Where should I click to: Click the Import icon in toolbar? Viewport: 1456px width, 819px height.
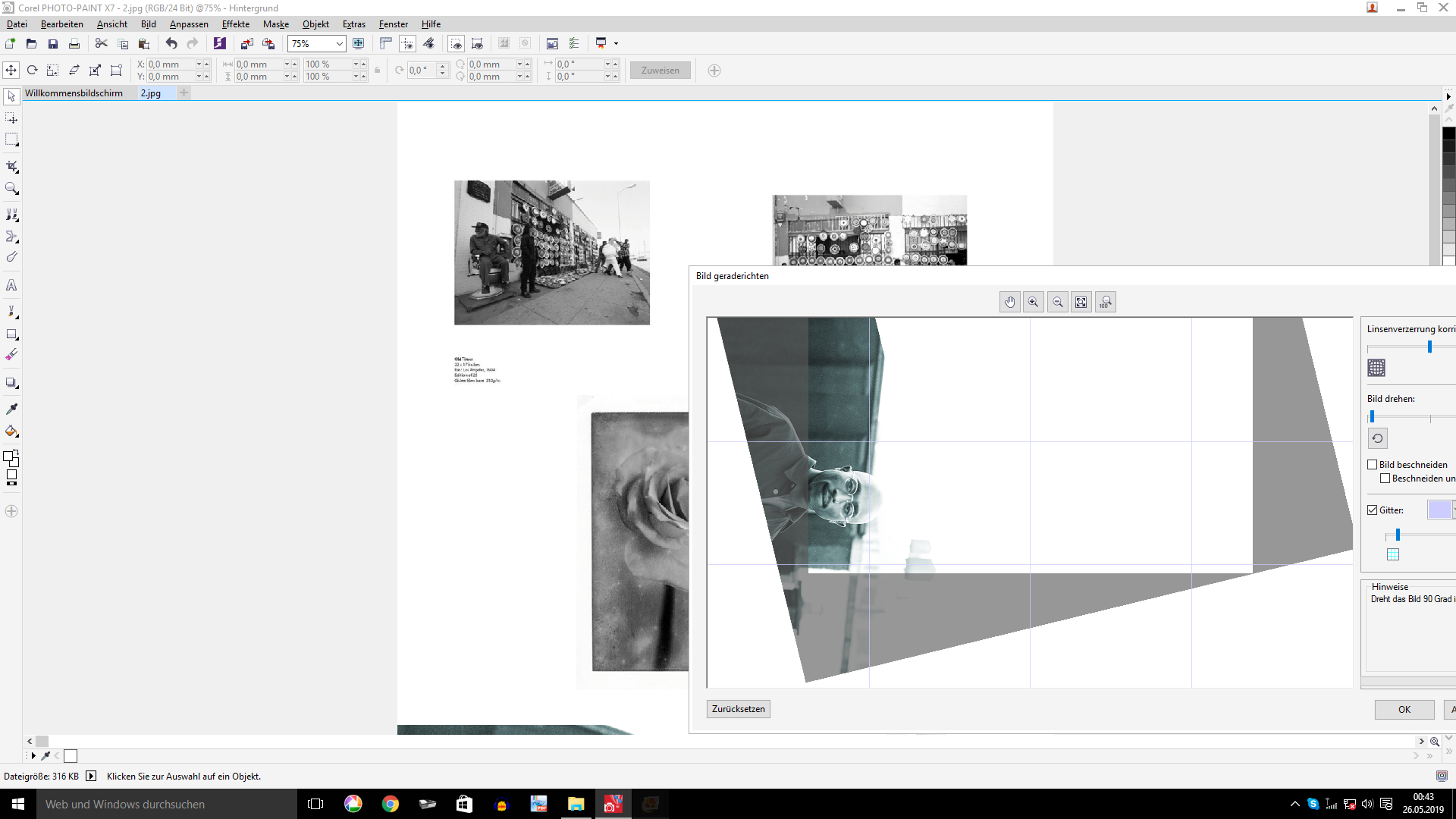click(x=246, y=44)
